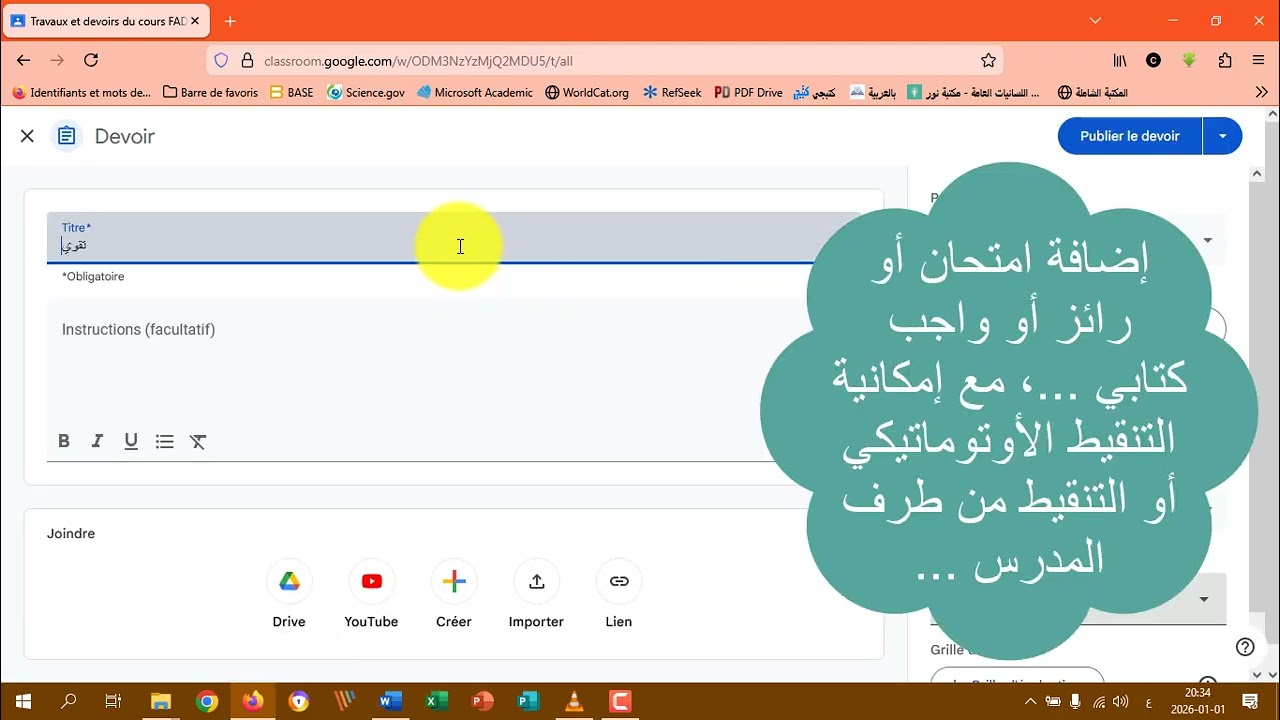Open the help question mark button

tap(1245, 647)
